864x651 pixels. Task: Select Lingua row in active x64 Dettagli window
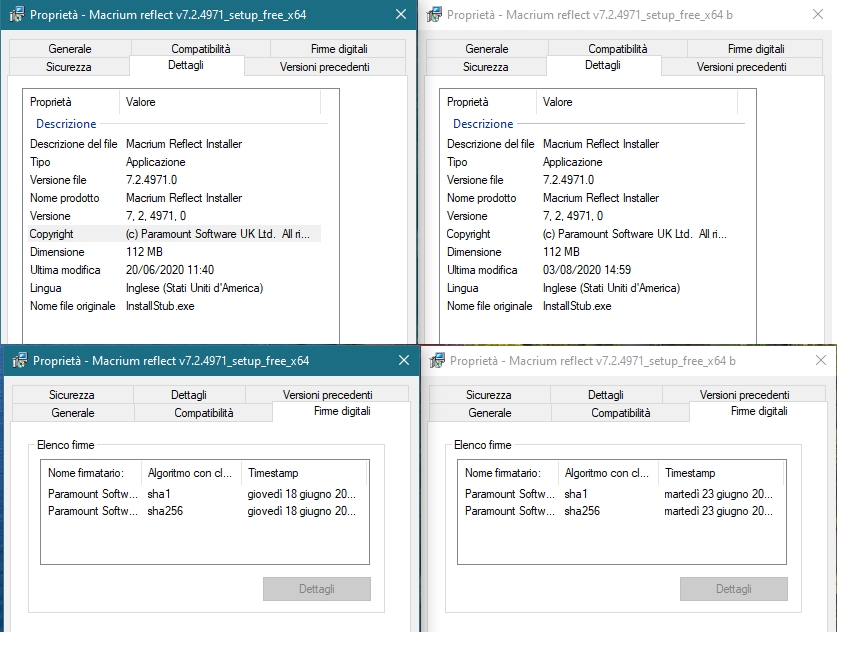(174, 288)
